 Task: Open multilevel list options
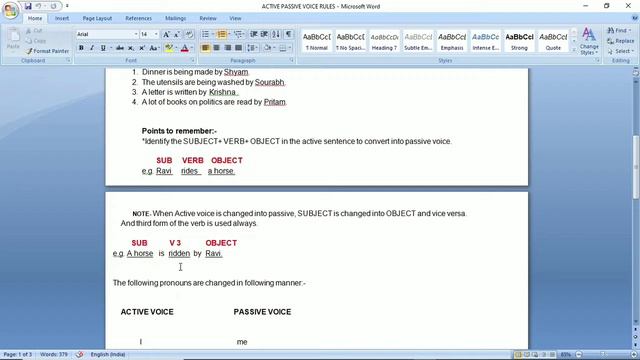click(x=238, y=34)
